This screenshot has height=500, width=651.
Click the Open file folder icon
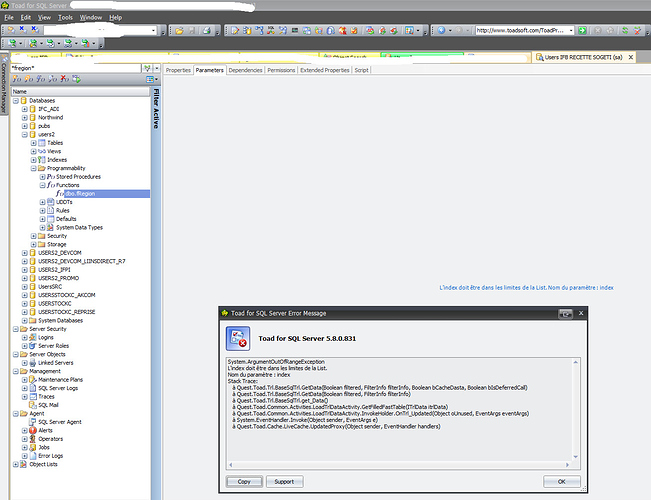(179, 30)
